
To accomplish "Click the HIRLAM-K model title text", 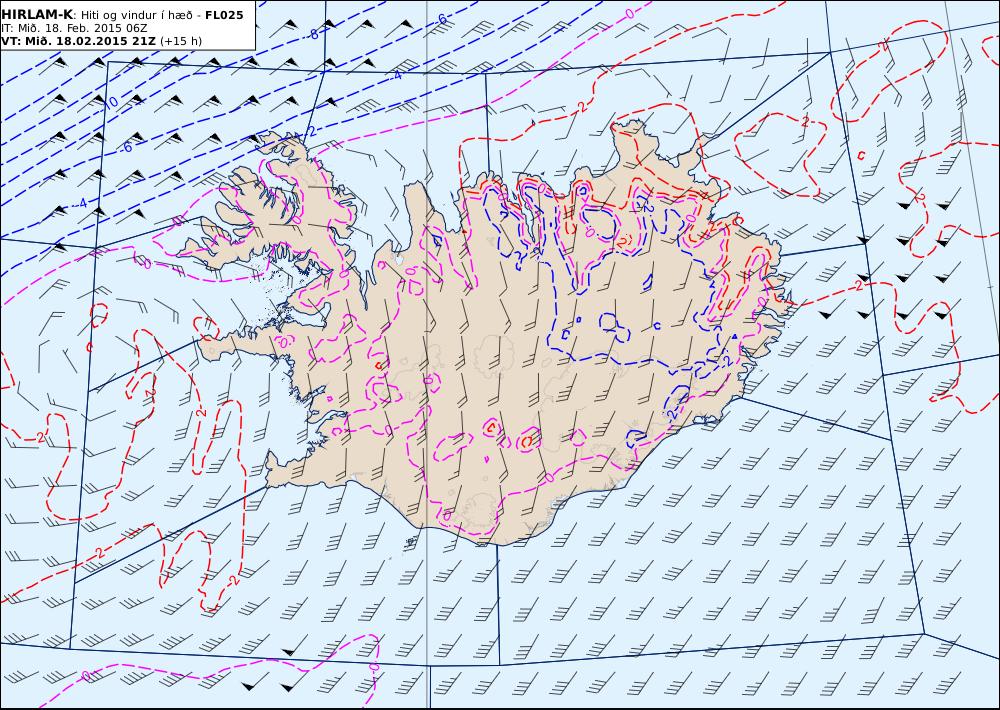I will pyautogui.click(x=37, y=15).
